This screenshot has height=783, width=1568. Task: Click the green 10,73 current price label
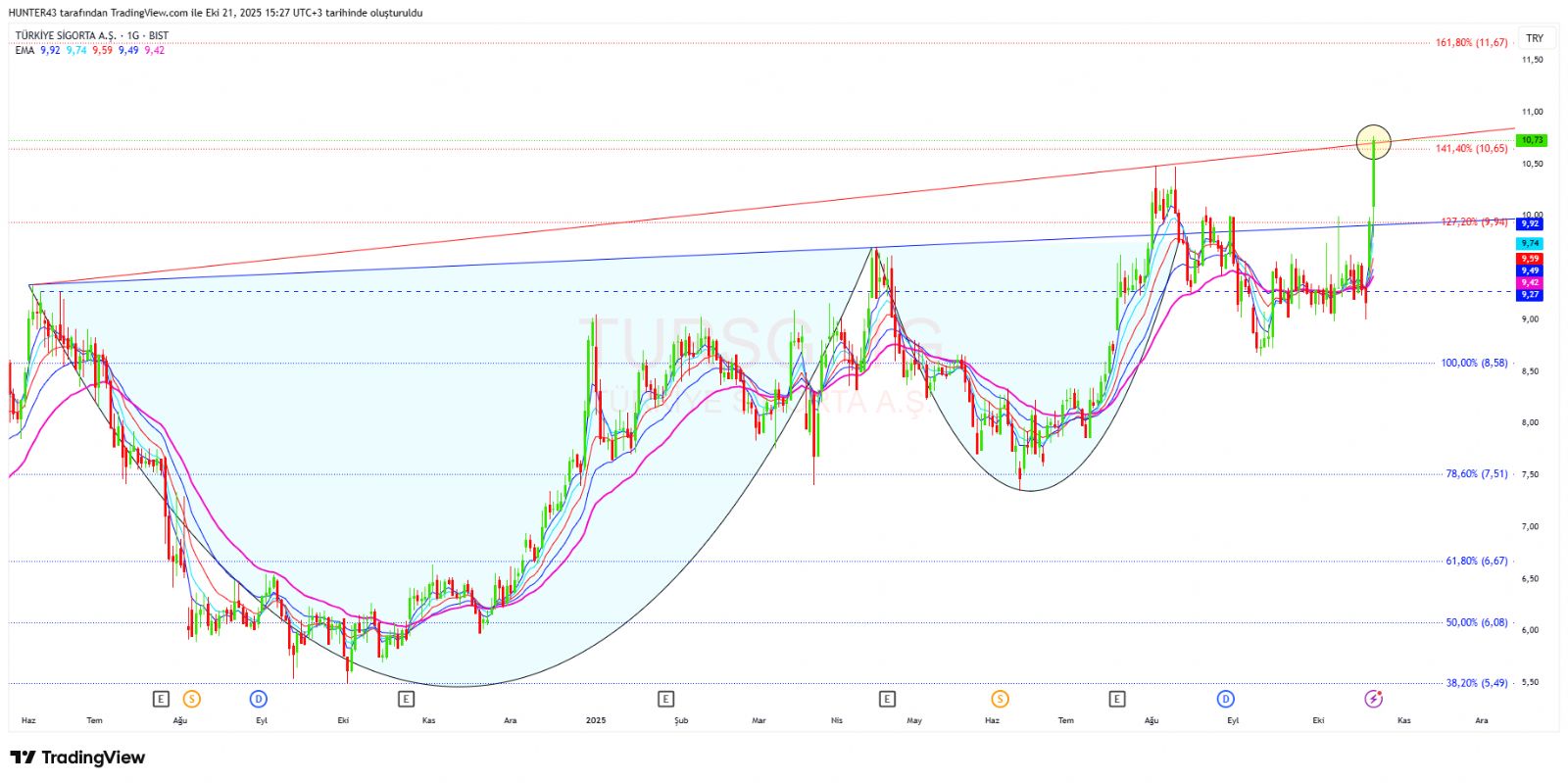coord(1532,140)
